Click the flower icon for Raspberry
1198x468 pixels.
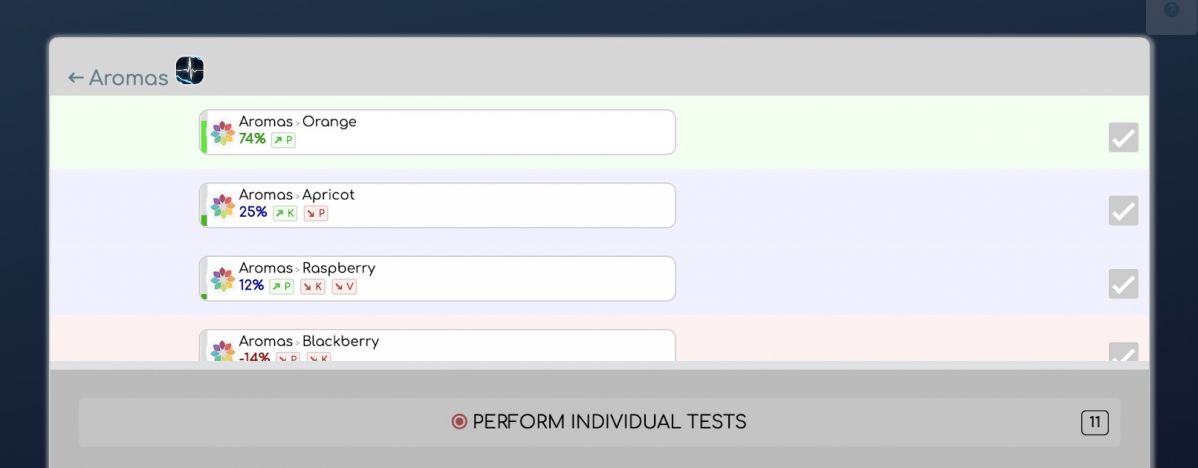pyautogui.click(x=223, y=279)
